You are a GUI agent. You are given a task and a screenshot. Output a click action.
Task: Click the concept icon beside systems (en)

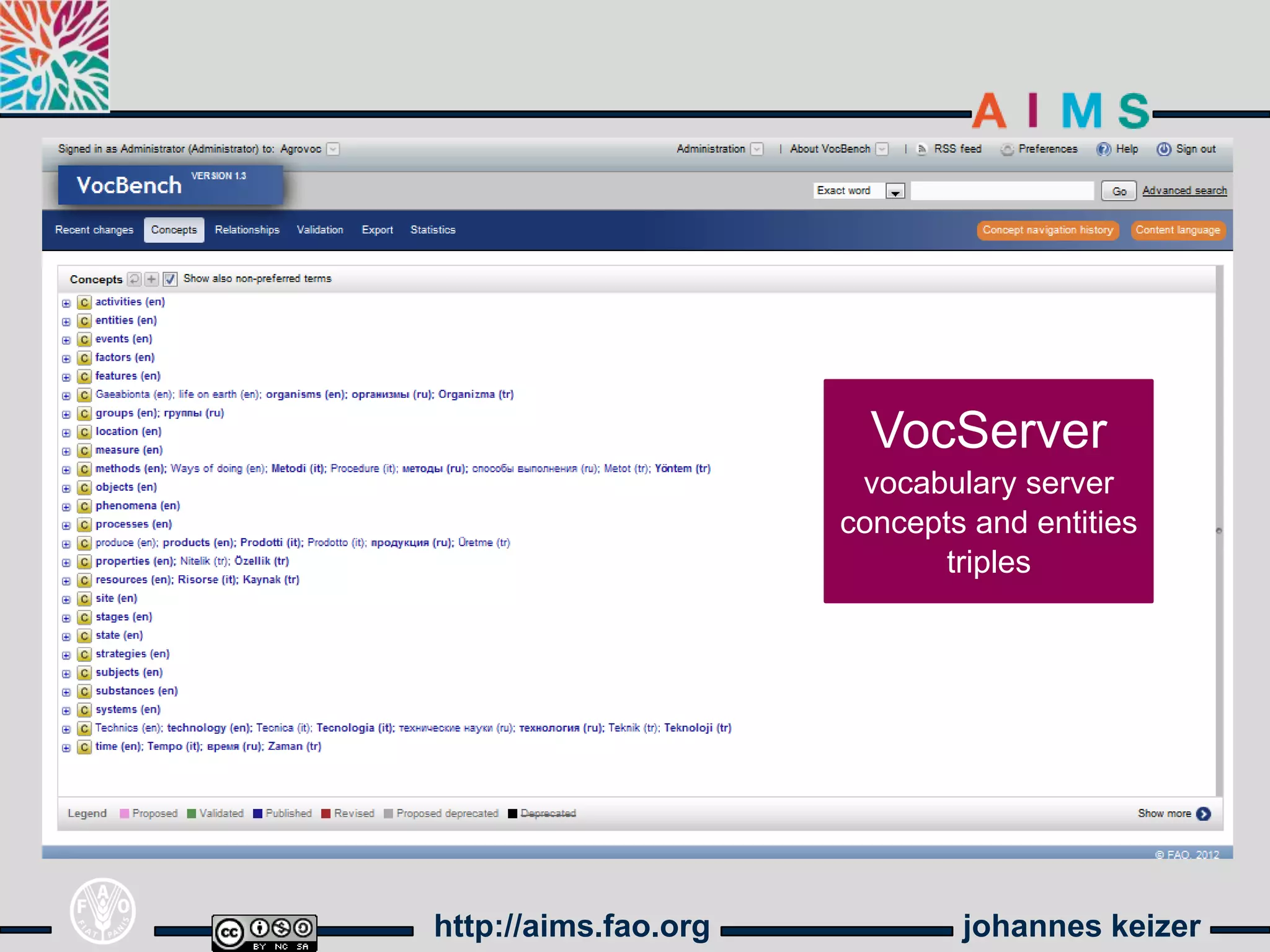(x=84, y=710)
